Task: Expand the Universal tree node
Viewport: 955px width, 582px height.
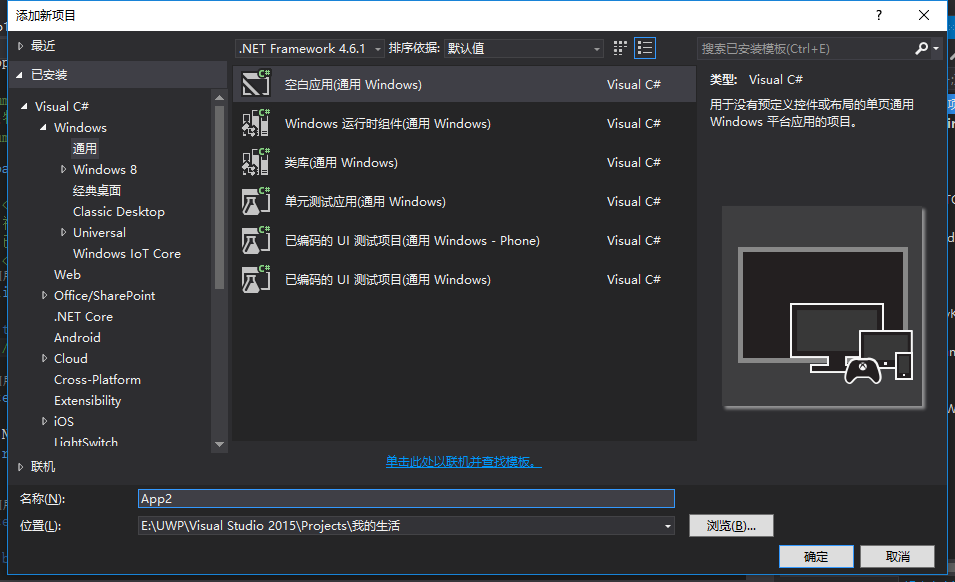Action: click(63, 232)
